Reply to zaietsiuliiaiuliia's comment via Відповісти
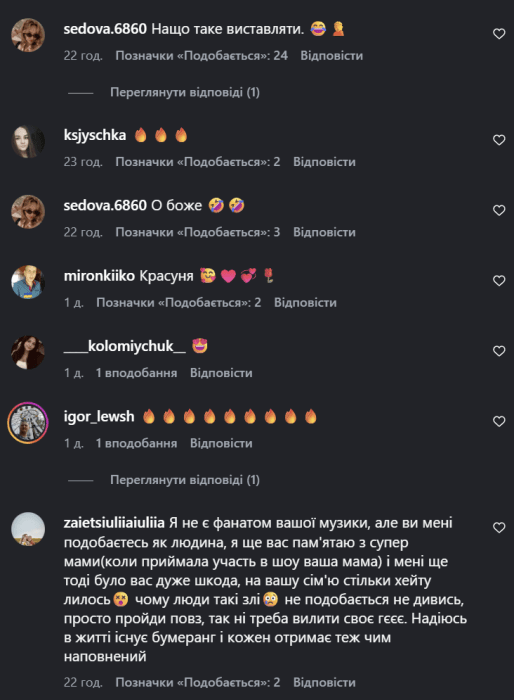Viewport: 514px width, 700px height. 324,682
